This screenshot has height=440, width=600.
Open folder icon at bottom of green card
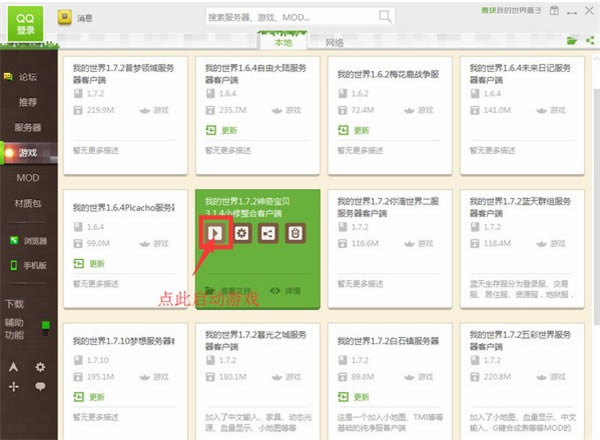click(x=210, y=291)
